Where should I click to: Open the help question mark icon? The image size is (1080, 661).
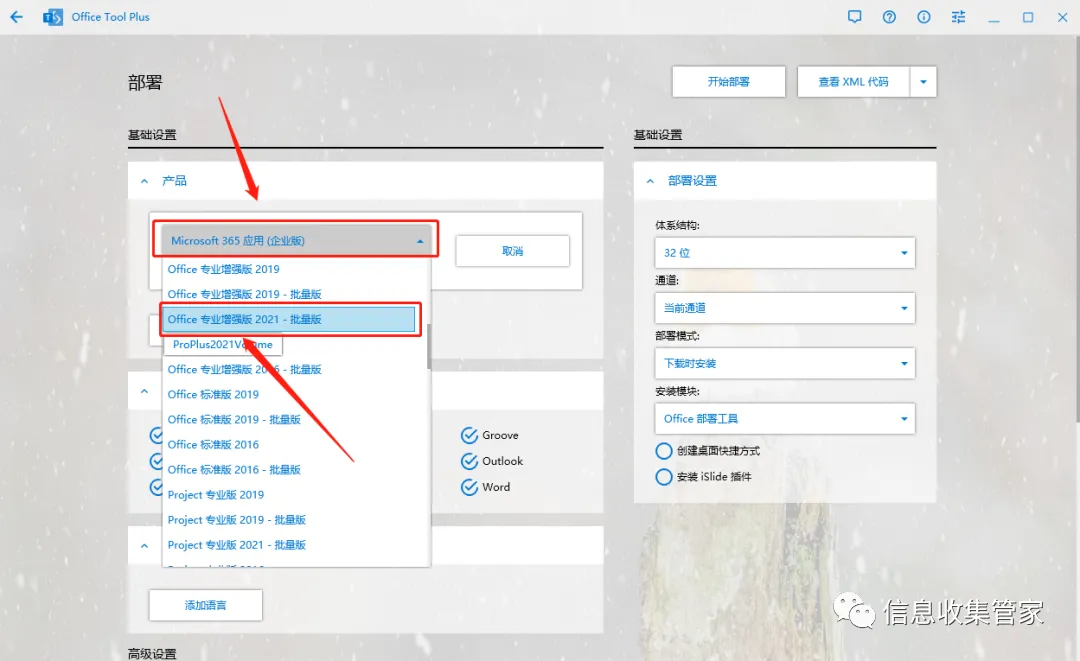click(x=889, y=17)
